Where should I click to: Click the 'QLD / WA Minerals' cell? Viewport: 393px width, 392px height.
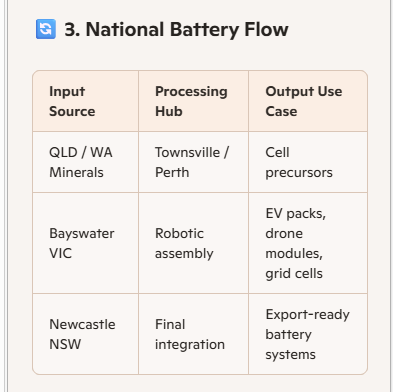point(86,162)
